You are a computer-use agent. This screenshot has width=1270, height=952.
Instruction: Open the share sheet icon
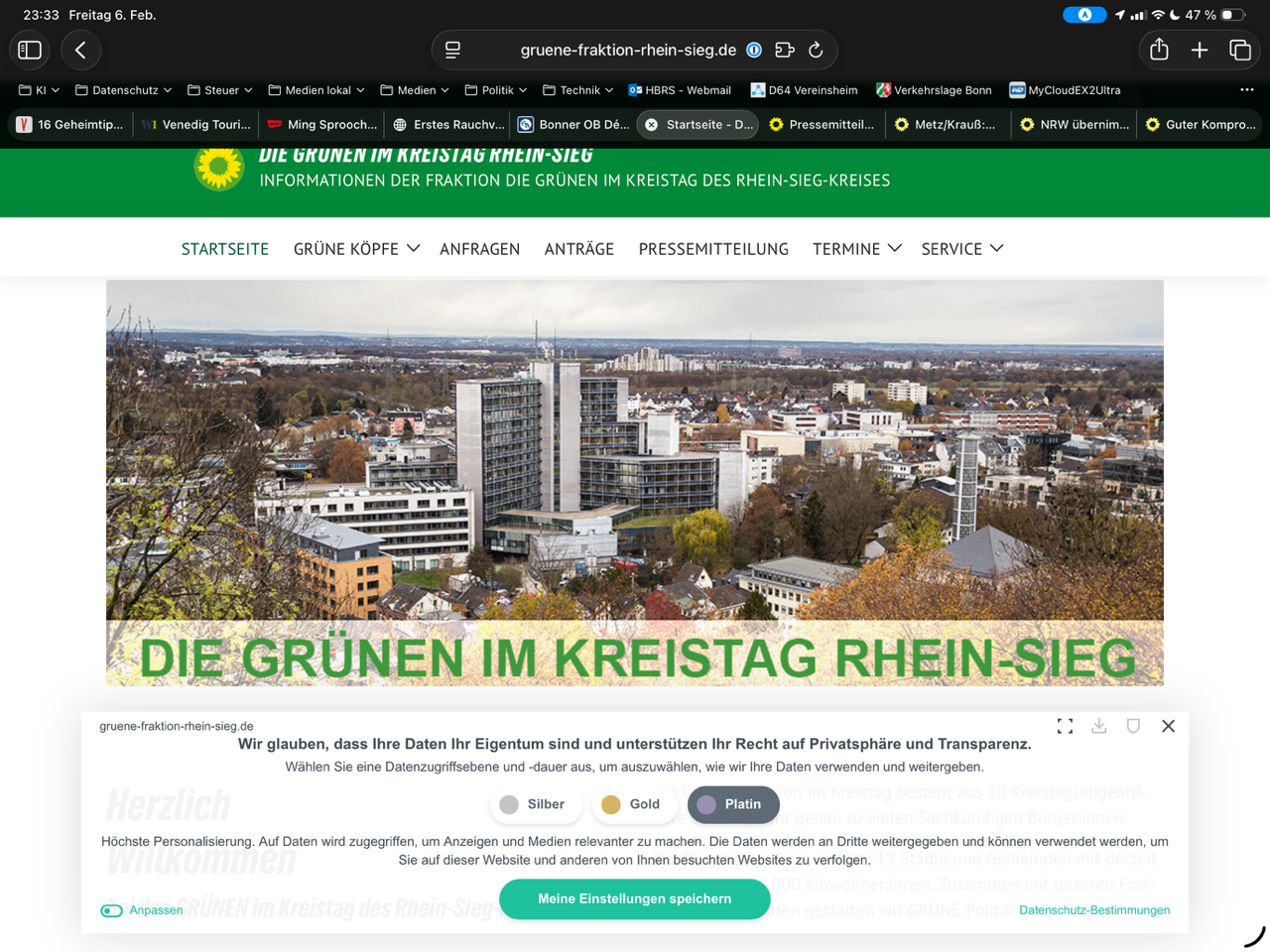click(1159, 50)
